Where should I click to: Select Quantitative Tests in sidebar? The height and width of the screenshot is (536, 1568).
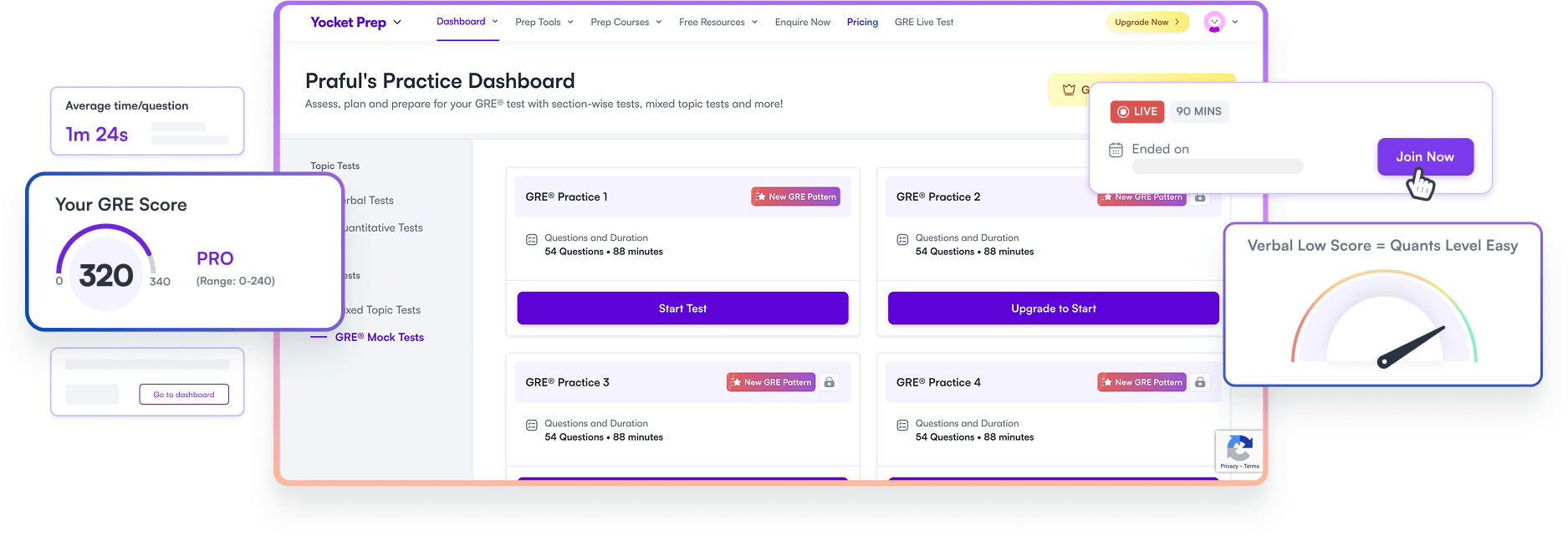tap(383, 228)
